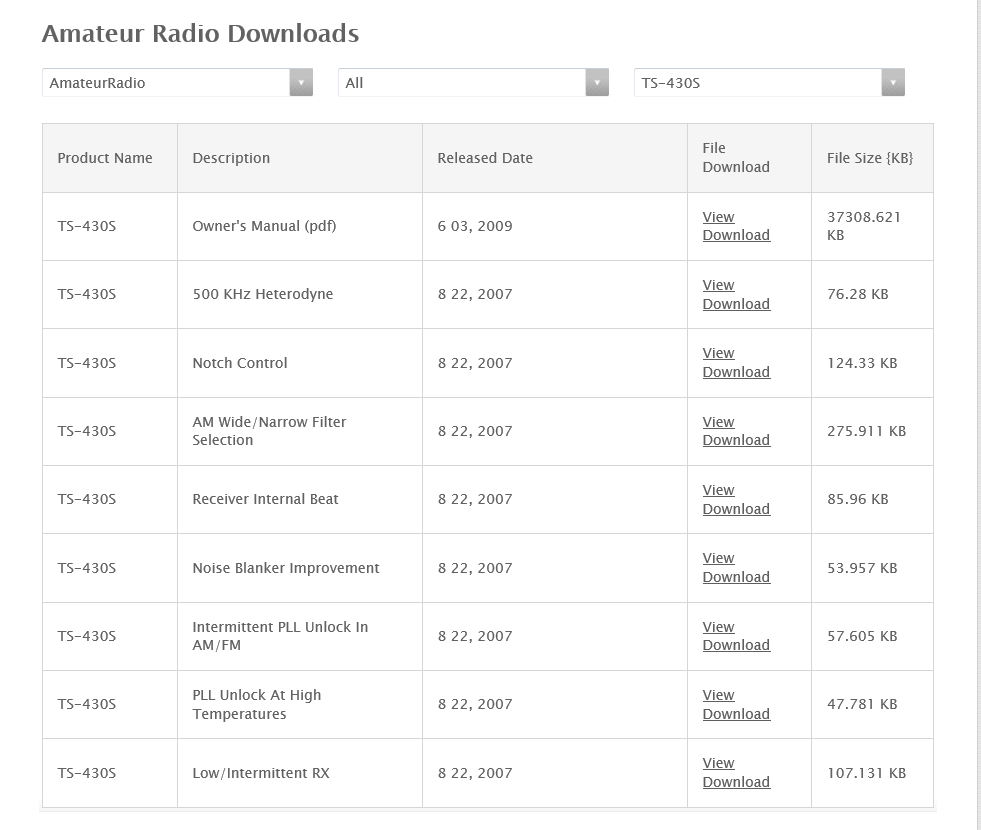Viewport: 981px width, 830px height.
Task: View the Noise Blanker Improvement file
Action: click(718, 558)
